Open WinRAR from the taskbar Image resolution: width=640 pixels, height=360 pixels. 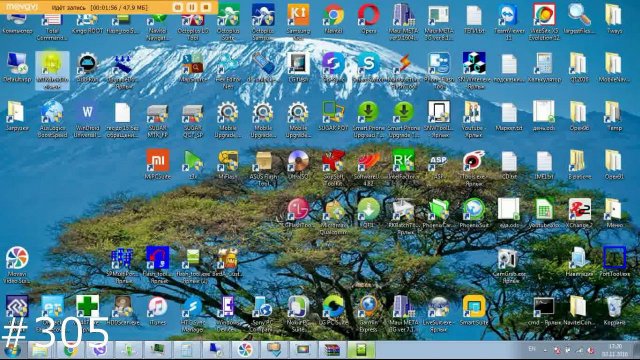click(332, 350)
